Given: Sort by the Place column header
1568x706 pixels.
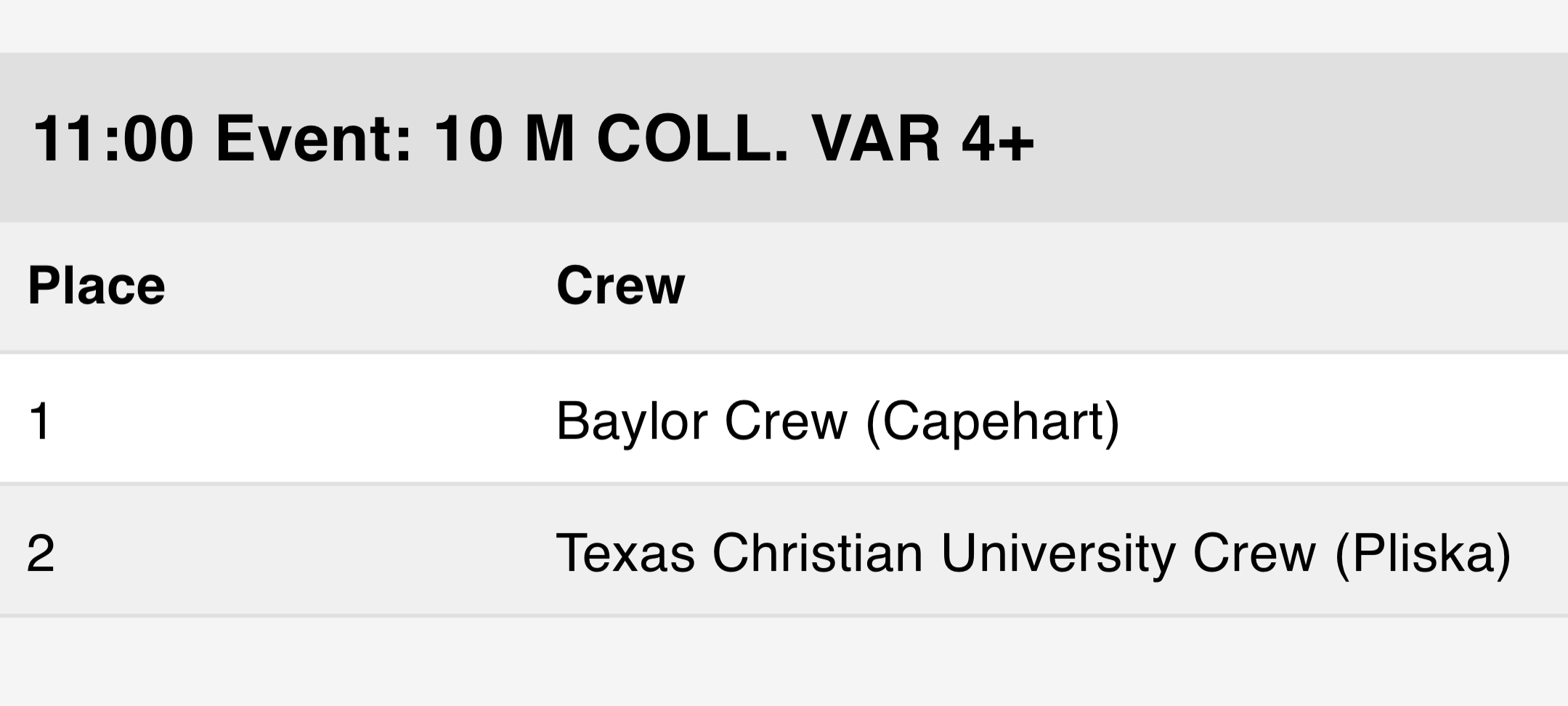Looking at the screenshot, I should click(x=97, y=285).
